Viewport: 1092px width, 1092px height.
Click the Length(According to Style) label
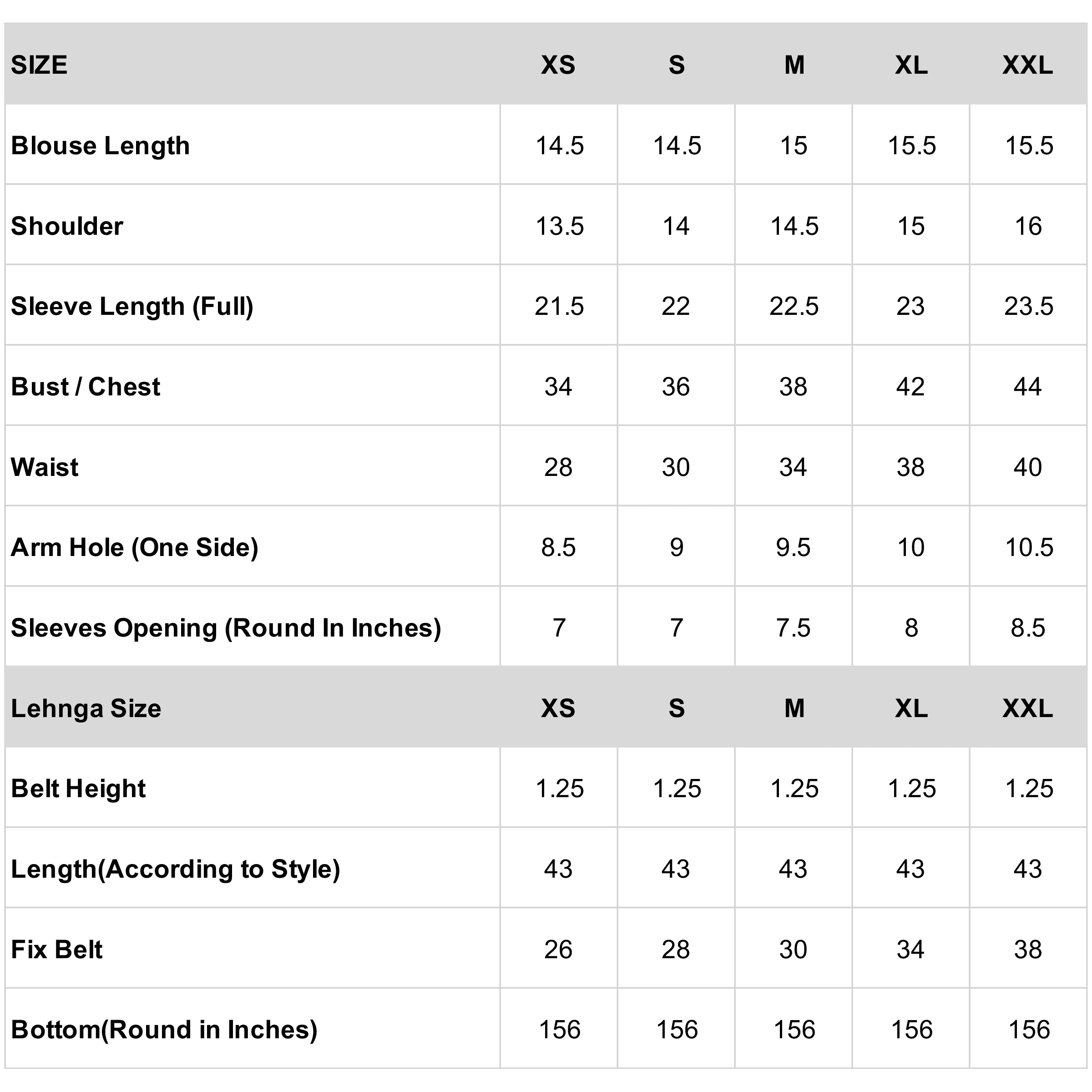point(175,869)
